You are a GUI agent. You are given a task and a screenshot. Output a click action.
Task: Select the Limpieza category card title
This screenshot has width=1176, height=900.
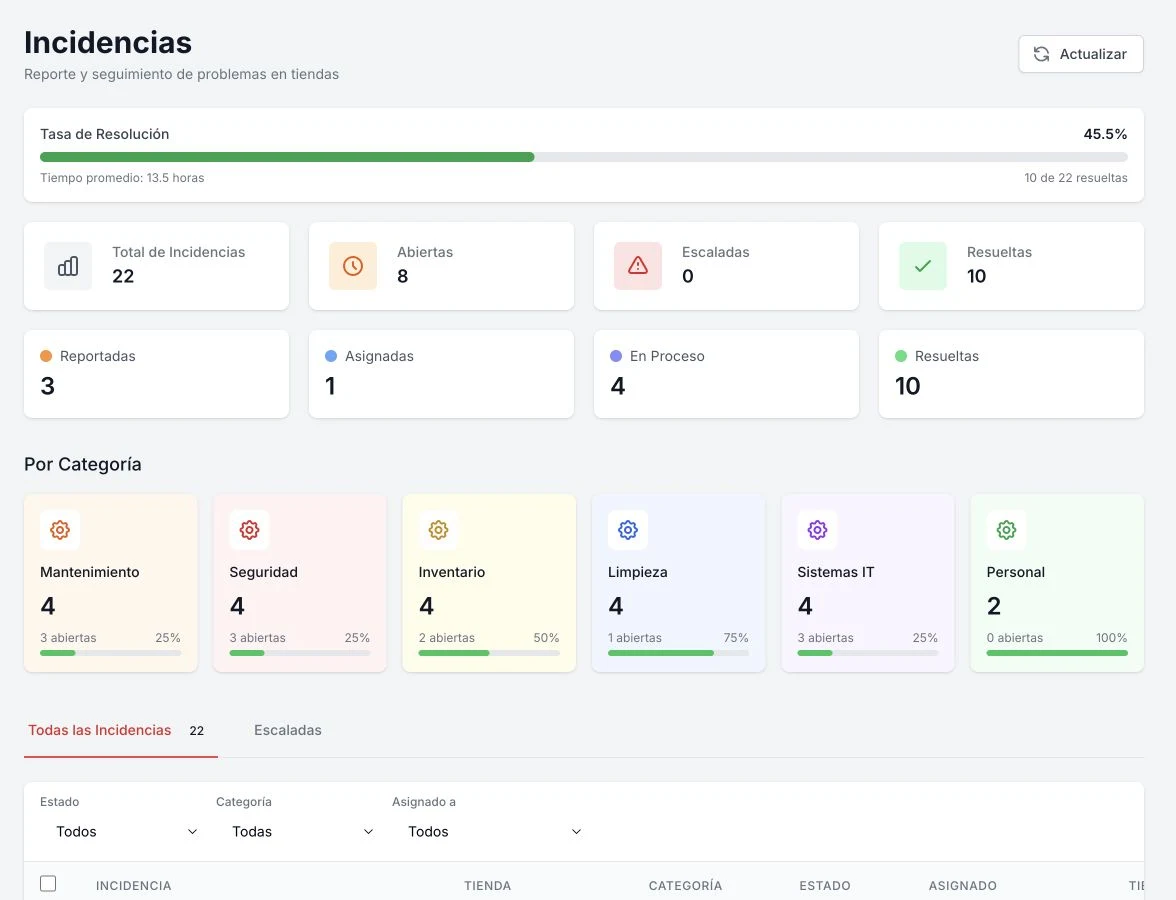click(638, 572)
